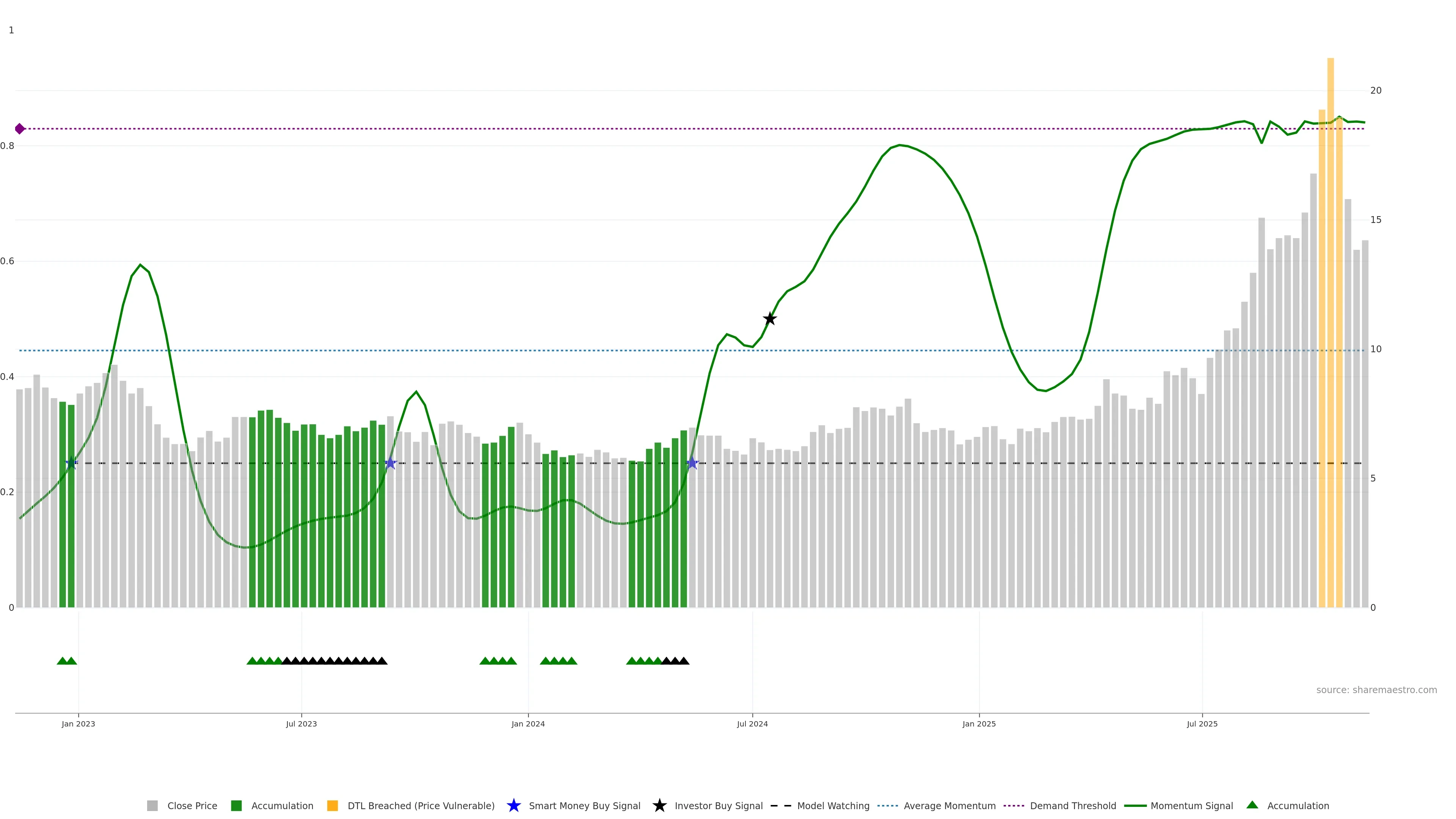Image resolution: width=1456 pixels, height=819 pixels.
Task: Click the Jan 2025 axis tick label
Action: (x=978, y=723)
